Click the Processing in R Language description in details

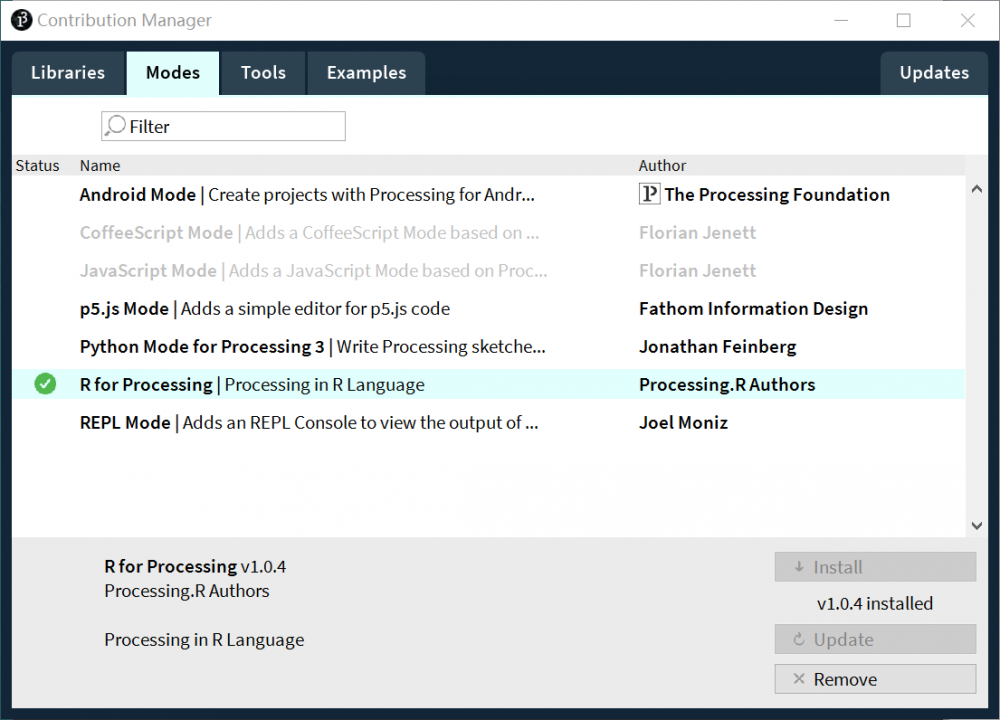point(204,640)
